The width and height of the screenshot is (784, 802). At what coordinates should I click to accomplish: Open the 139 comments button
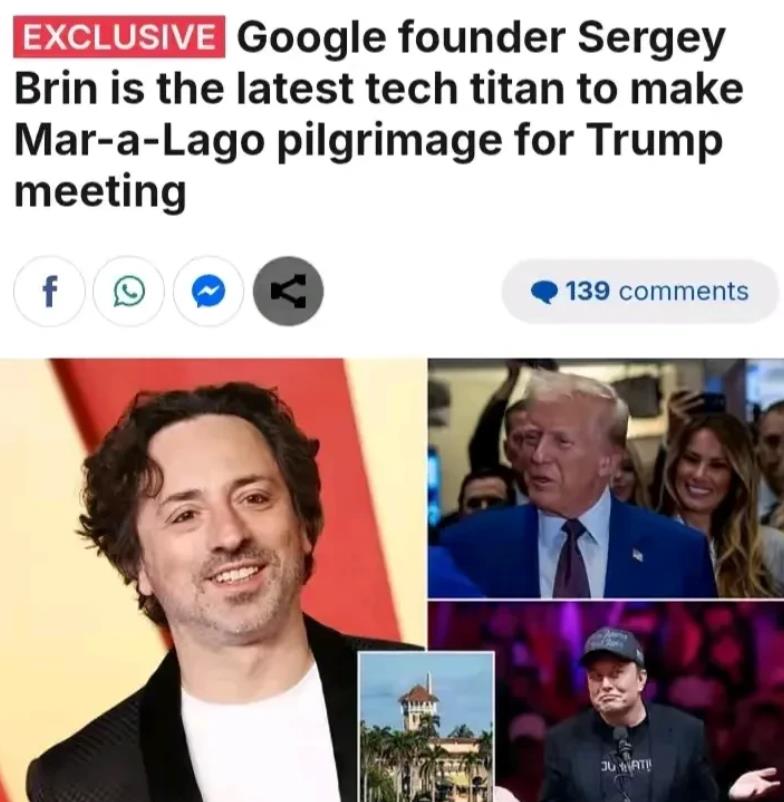pos(640,291)
